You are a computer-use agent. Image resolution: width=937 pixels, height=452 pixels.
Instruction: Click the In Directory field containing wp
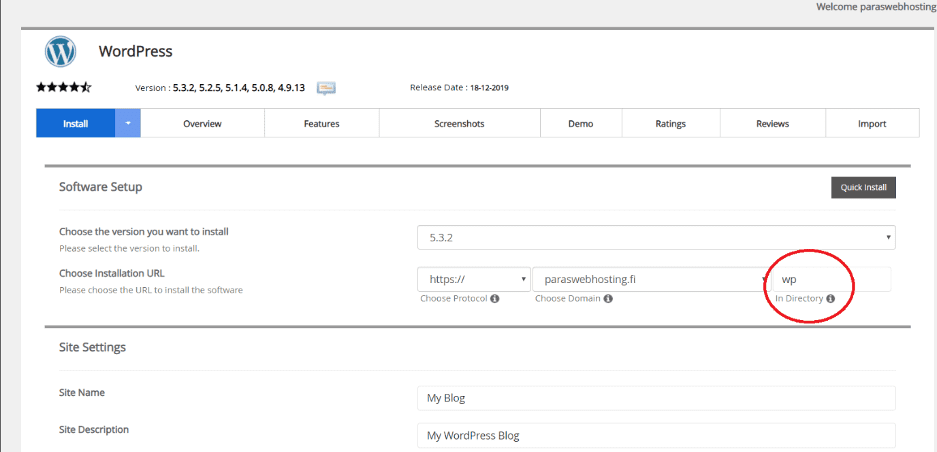pyautogui.click(x=832, y=279)
